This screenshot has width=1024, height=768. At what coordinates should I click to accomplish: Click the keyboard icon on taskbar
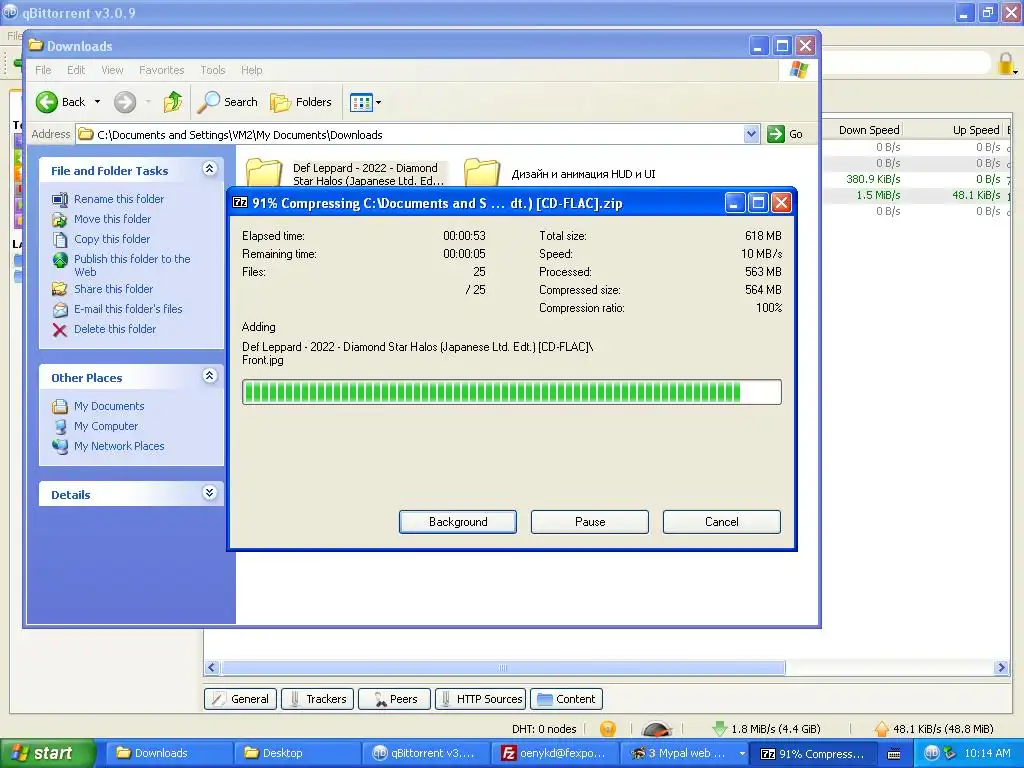[x=894, y=754]
